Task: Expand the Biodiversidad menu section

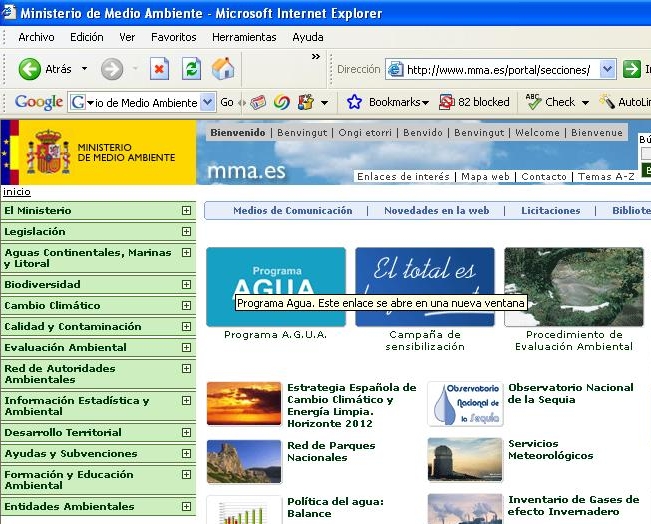Action: 186,285
